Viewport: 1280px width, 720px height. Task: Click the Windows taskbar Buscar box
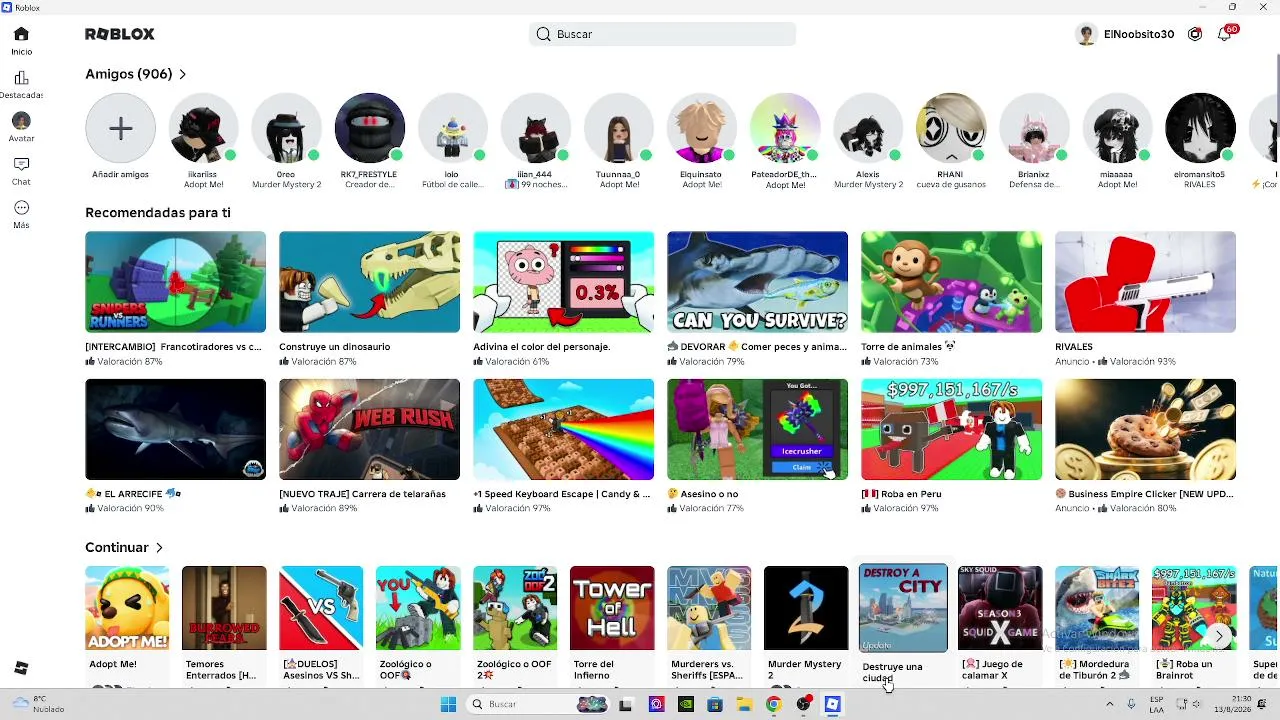(x=539, y=704)
